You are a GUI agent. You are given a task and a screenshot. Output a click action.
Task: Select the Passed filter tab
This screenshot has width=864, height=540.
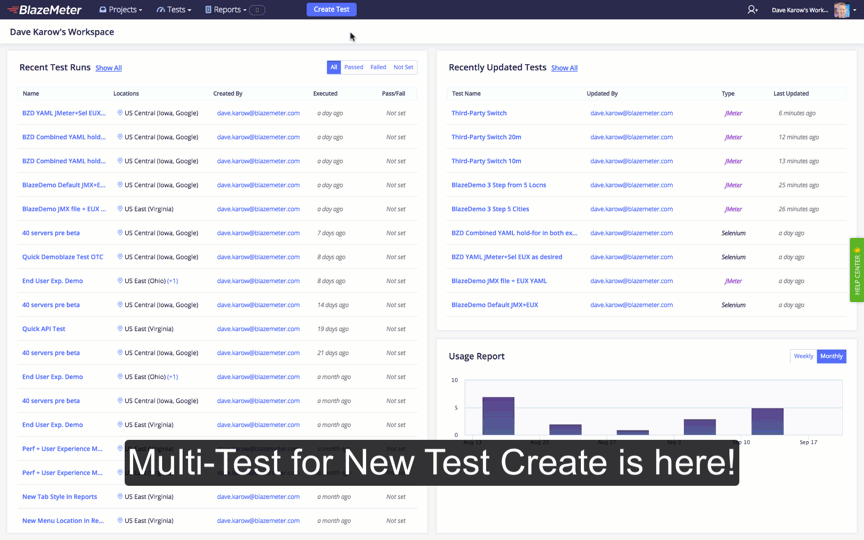pyautogui.click(x=354, y=67)
